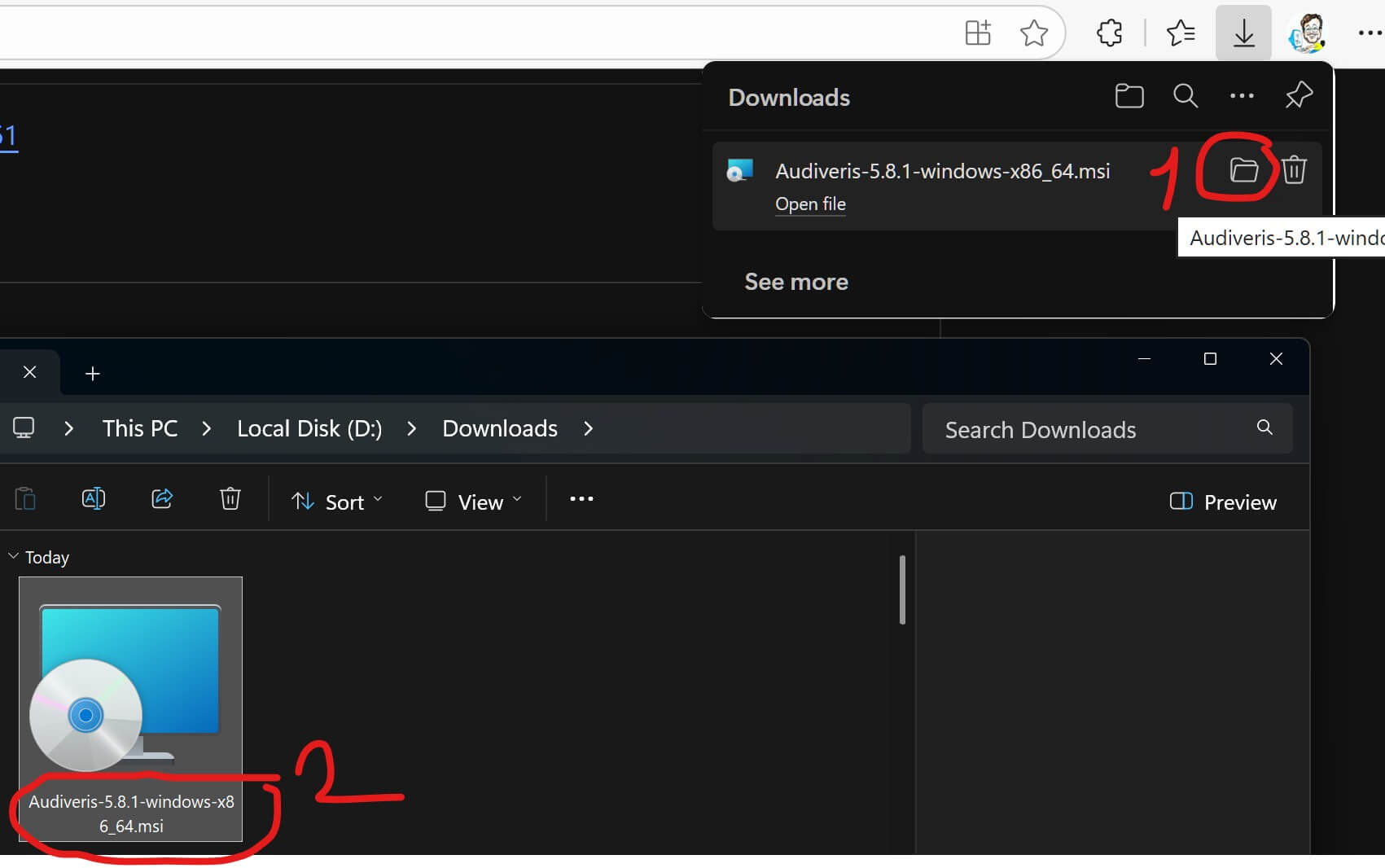Open Explorer toolbar See more ellipsis menu
This screenshot has width=1385, height=868.
(581, 499)
